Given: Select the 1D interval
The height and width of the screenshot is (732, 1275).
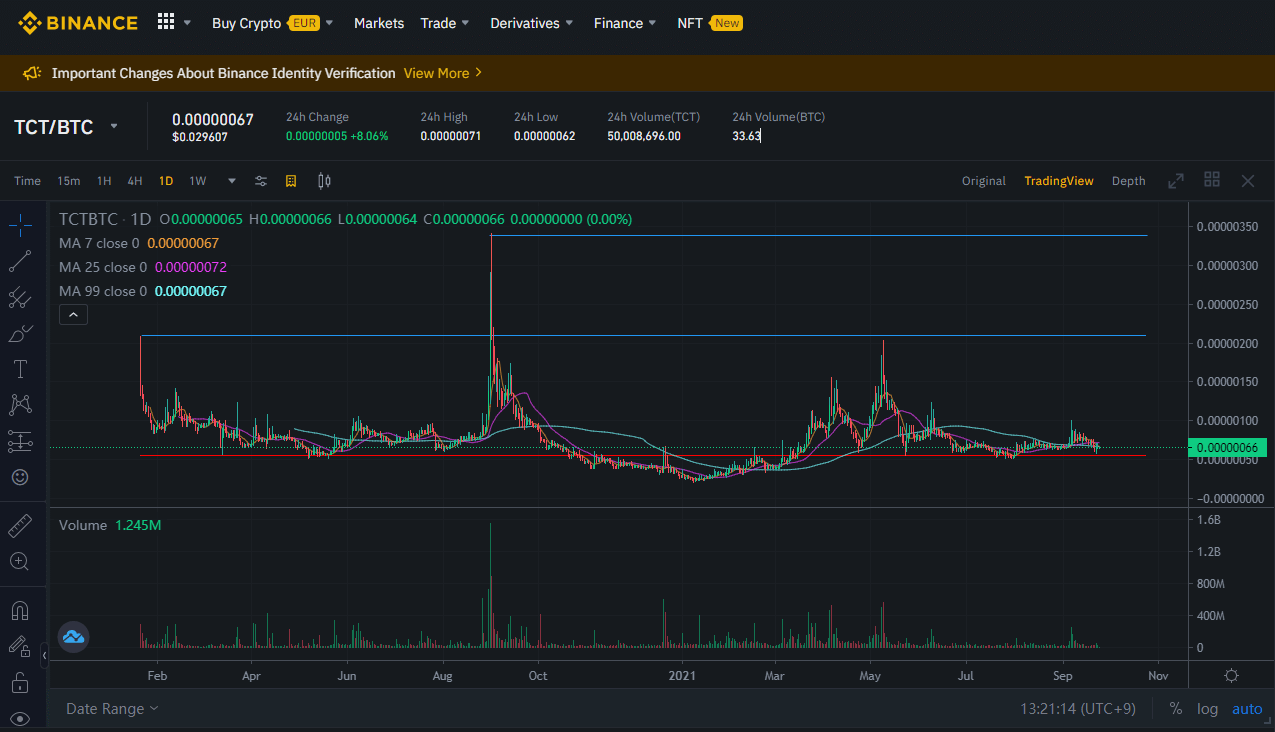Looking at the screenshot, I should tap(166, 181).
